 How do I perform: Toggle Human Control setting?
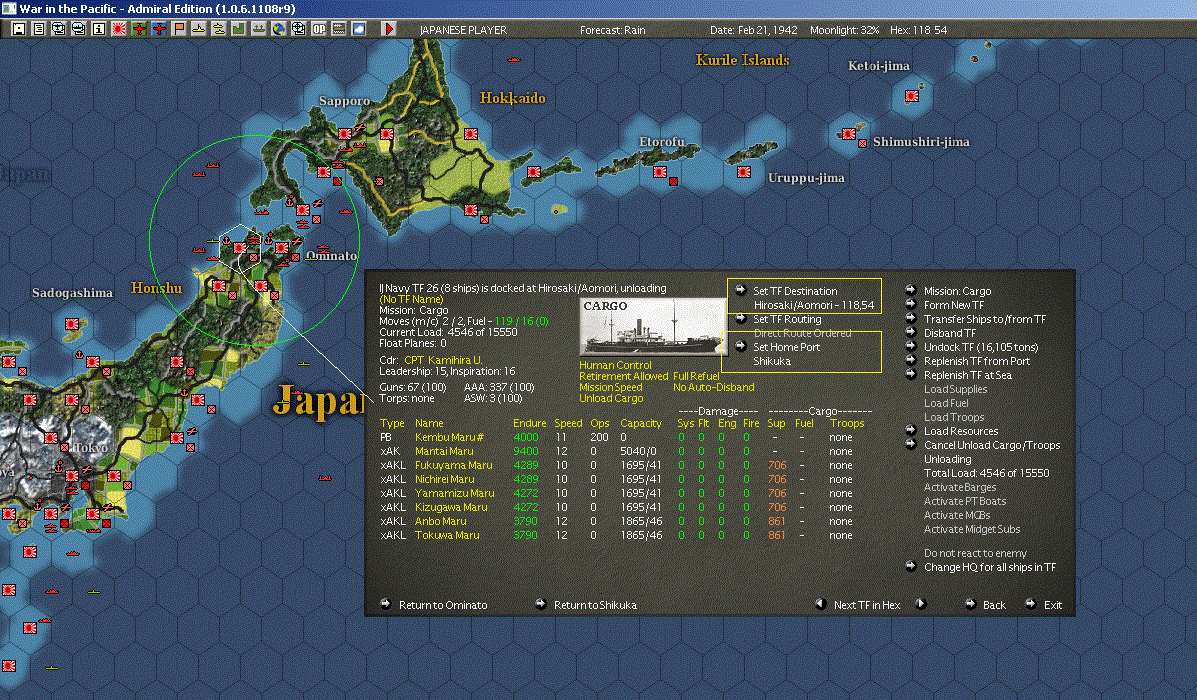615,366
